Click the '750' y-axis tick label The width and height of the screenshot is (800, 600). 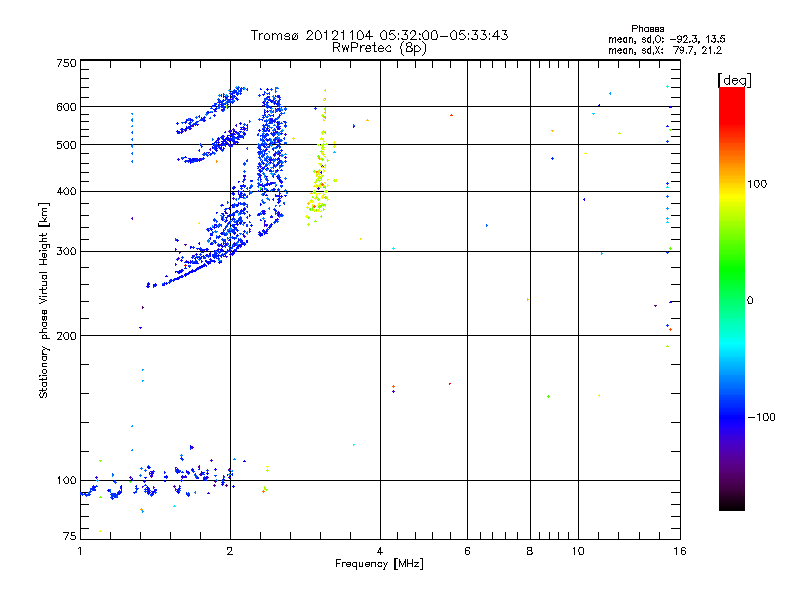(66, 64)
